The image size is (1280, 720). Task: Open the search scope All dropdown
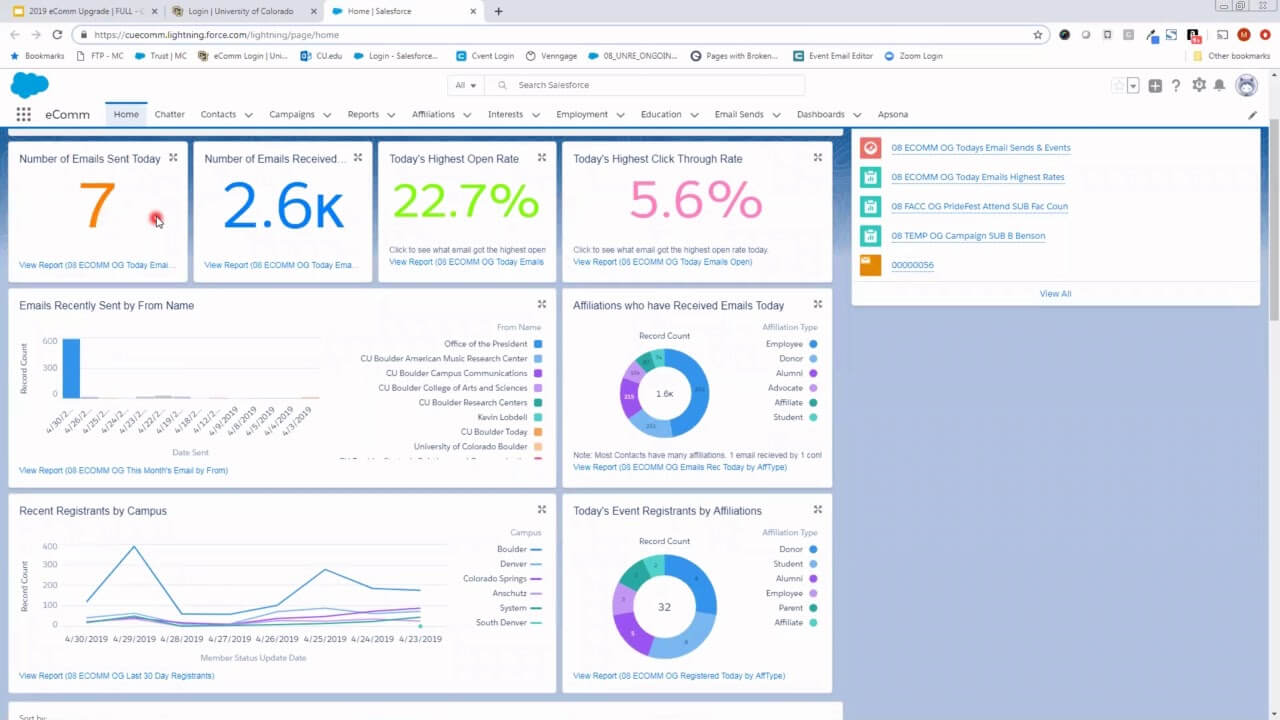[x=466, y=86]
